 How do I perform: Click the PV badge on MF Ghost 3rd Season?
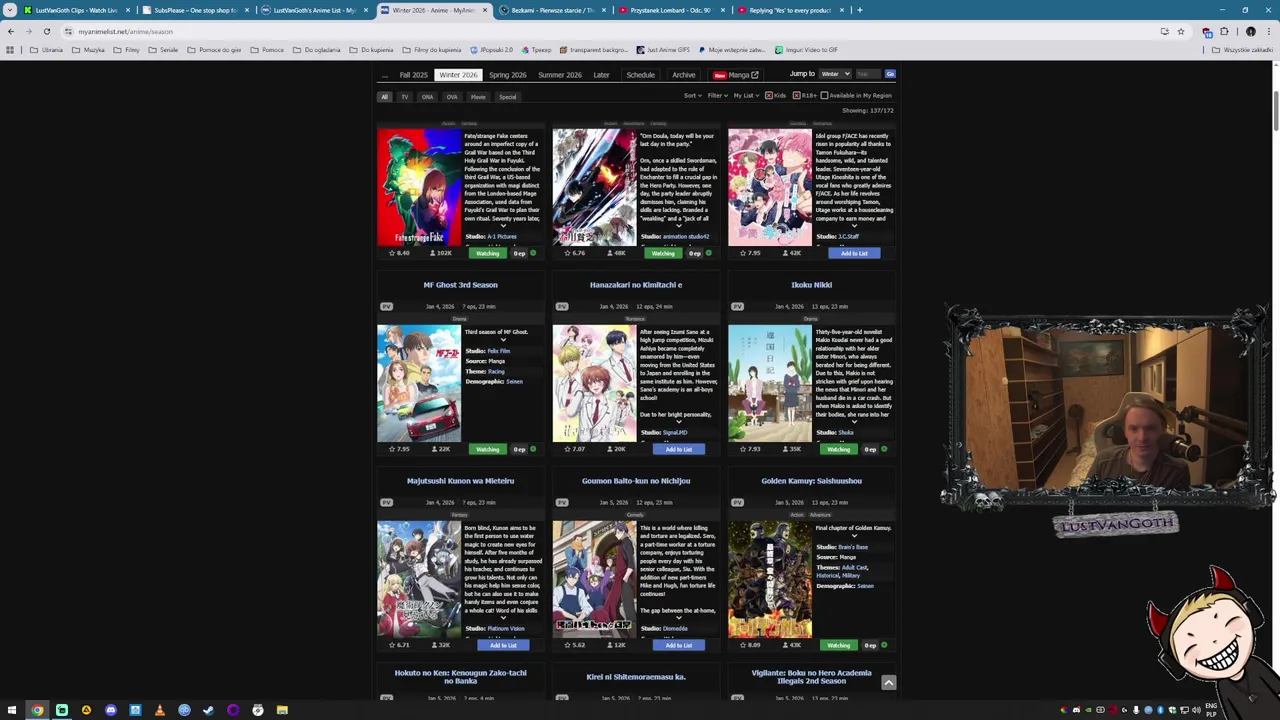coord(386,306)
